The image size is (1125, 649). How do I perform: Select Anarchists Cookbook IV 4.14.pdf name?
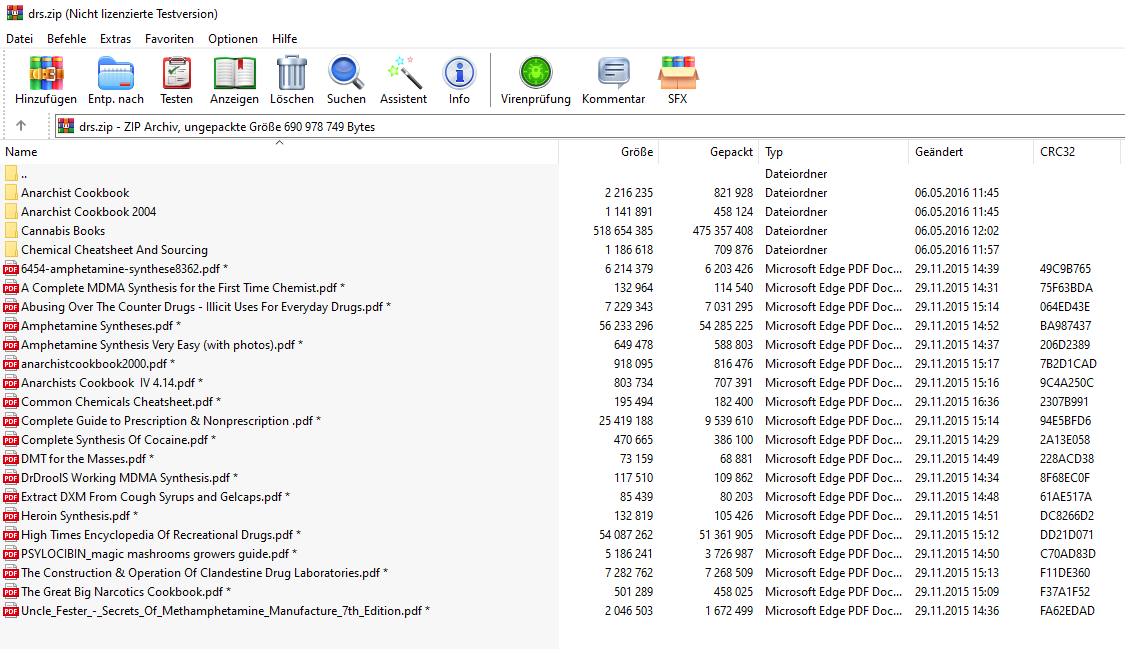tap(112, 383)
